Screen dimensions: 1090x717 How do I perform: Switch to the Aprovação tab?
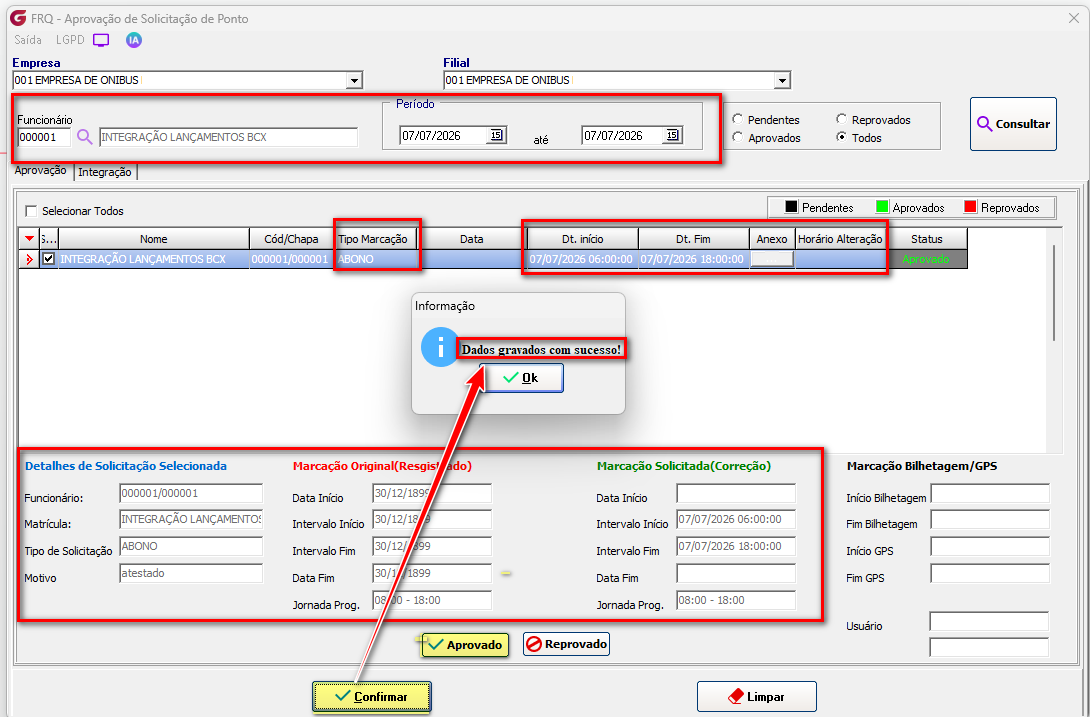(x=41, y=170)
